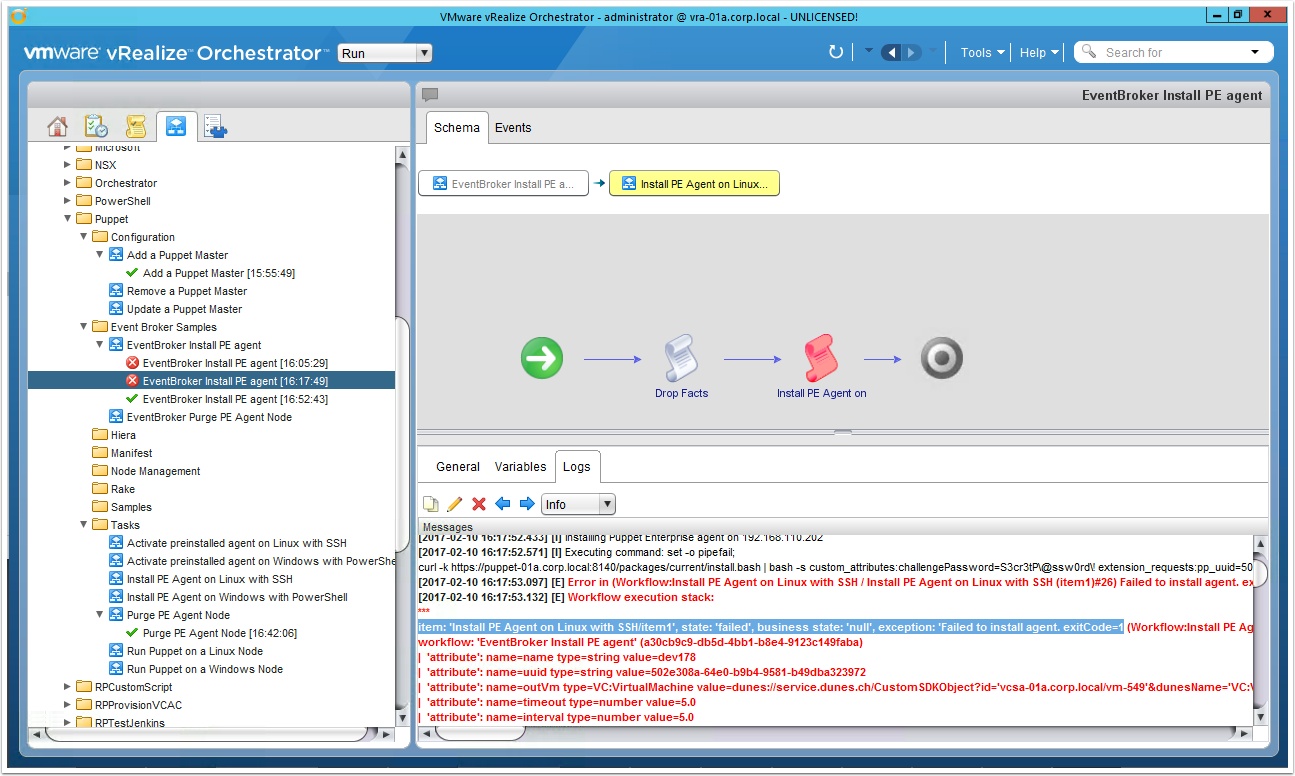Expand the Orchestrator folder

(x=68, y=183)
